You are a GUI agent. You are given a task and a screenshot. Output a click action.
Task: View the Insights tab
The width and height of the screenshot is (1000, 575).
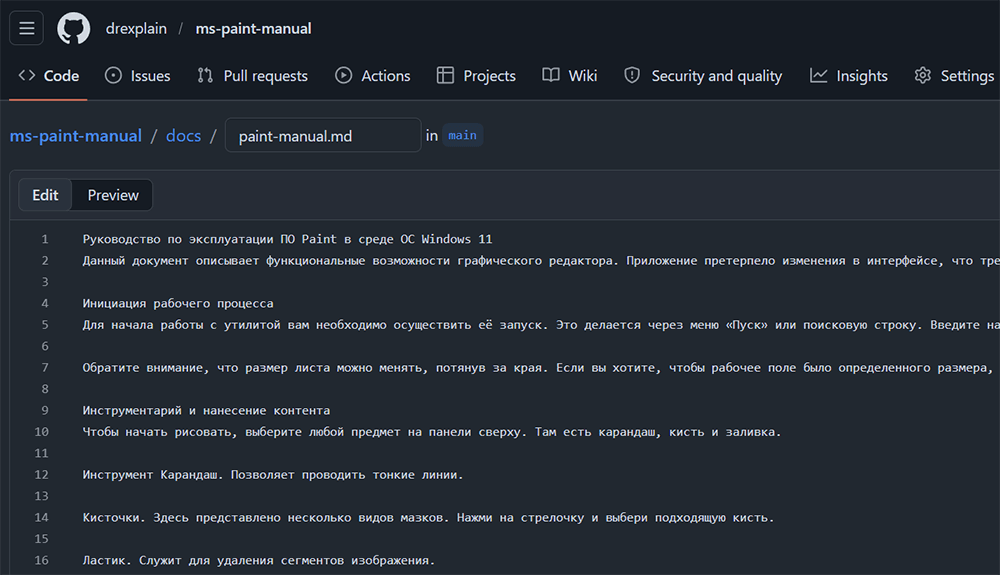849,76
